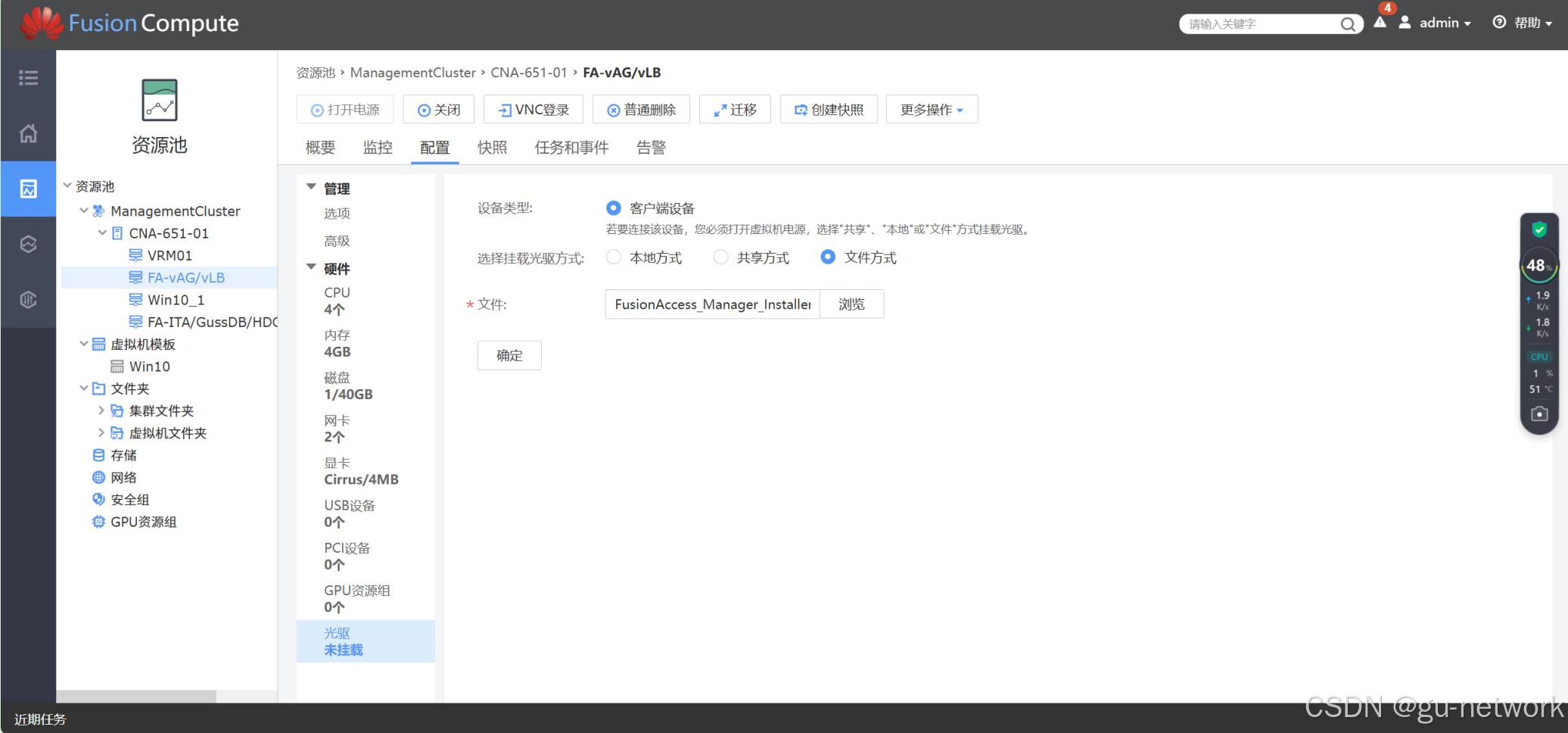Click the 迁移 migrate button
The image size is (1568, 733).
click(x=735, y=110)
